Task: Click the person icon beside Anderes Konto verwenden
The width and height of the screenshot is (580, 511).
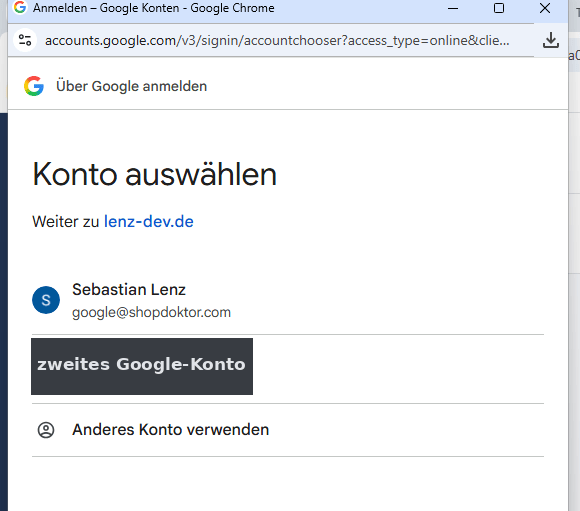Action: coord(46,430)
